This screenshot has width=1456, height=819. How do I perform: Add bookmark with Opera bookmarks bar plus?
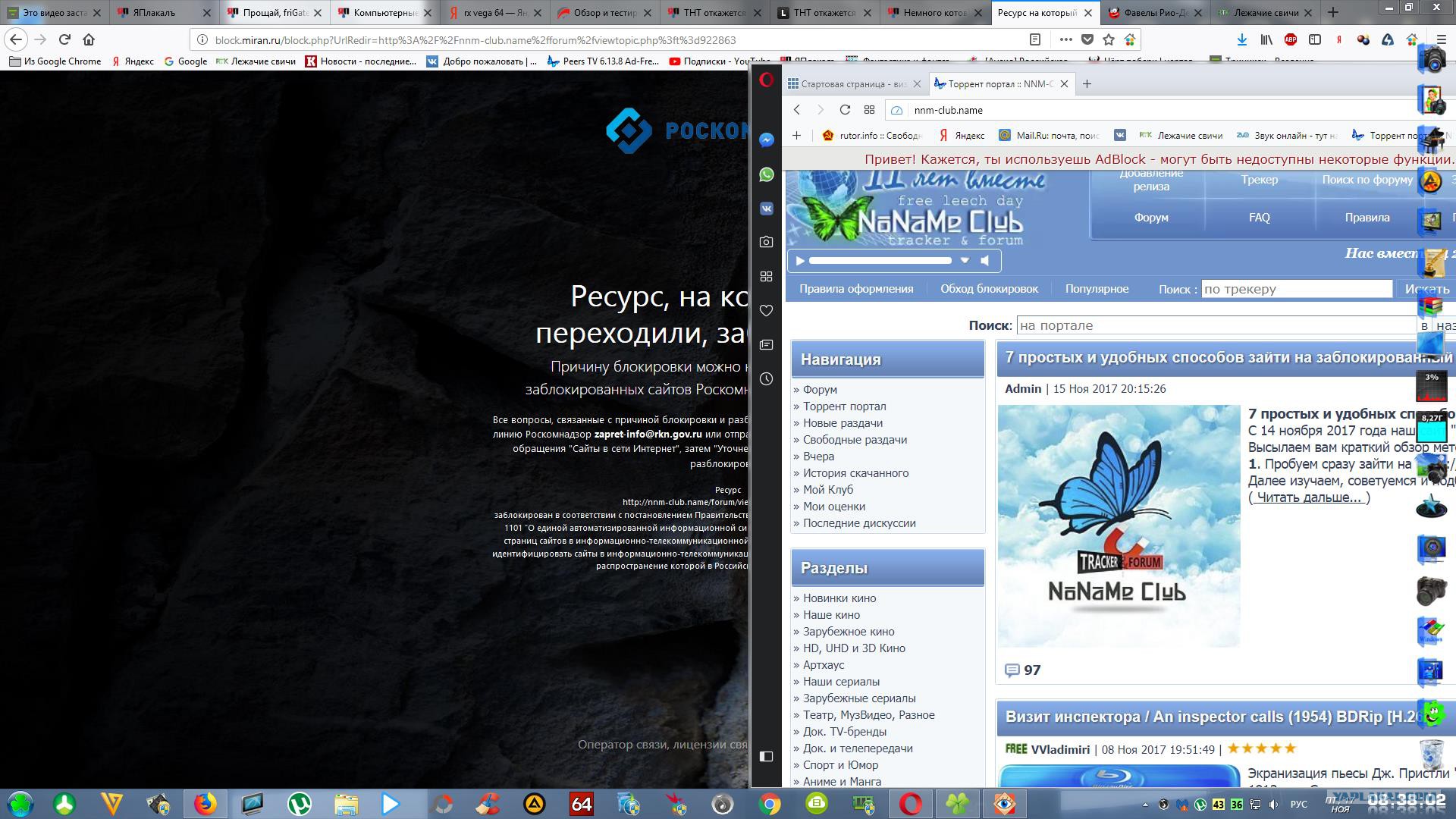(796, 136)
